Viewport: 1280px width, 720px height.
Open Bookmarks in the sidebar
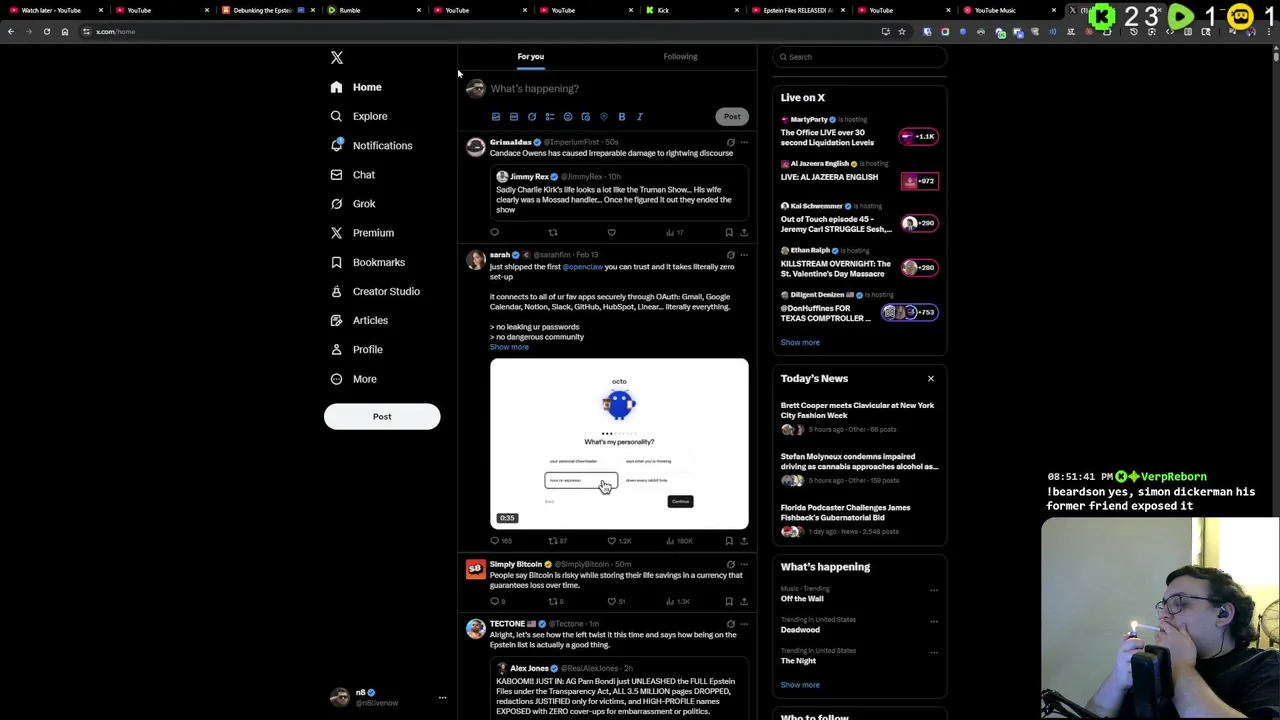368,262
